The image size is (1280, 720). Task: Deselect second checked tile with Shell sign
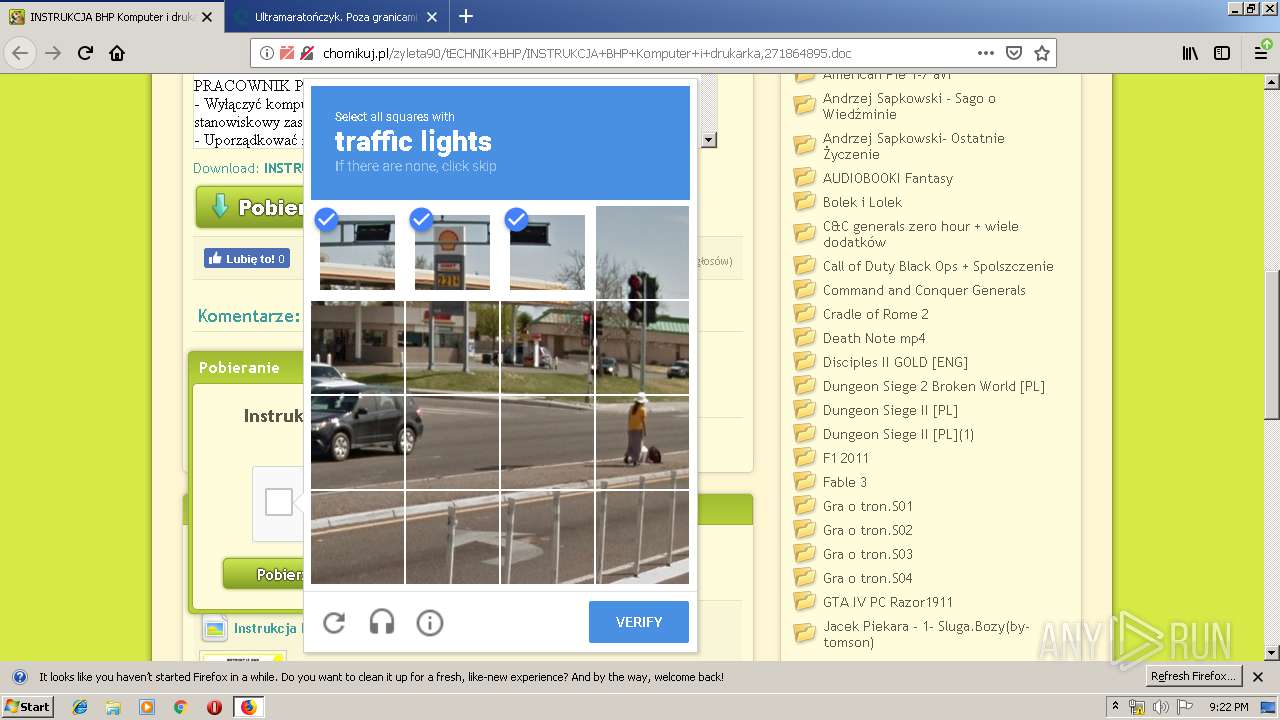tap(452, 252)
